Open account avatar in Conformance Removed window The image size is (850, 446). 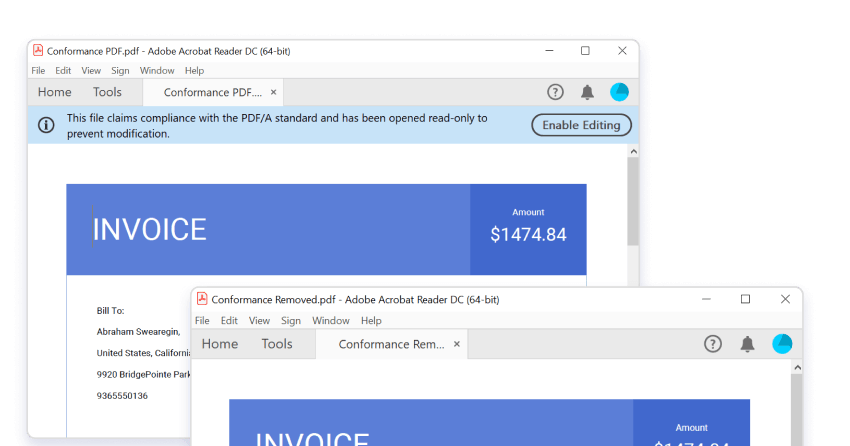[x=782, y=344]
